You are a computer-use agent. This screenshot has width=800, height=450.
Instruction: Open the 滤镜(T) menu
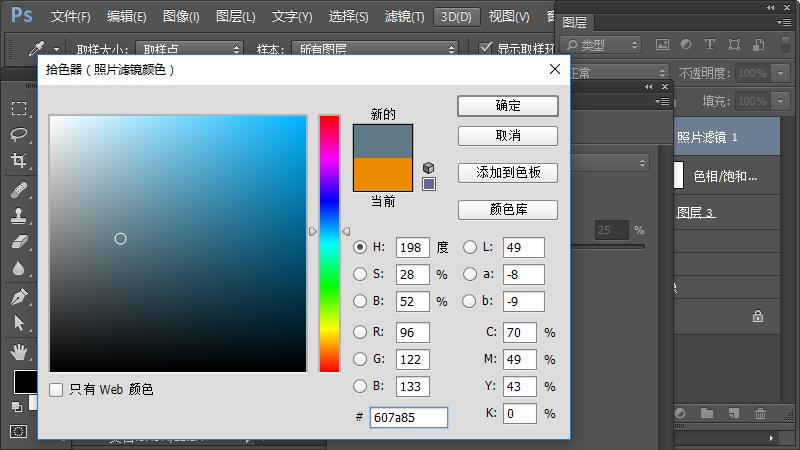tap(405, 17)
